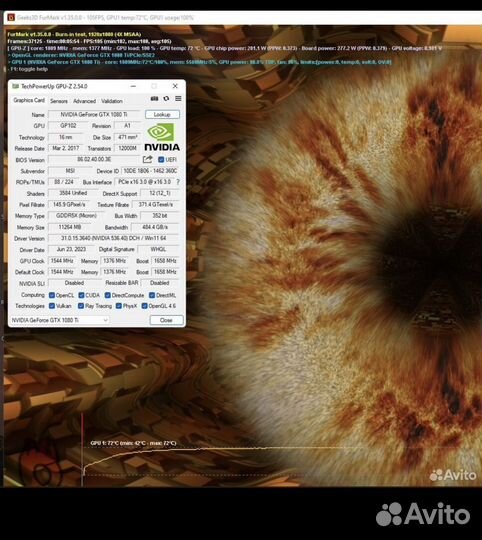Screen dimensions: 482x540
Task: Click the Subvendor value MSI
Action: click(70, 171)
